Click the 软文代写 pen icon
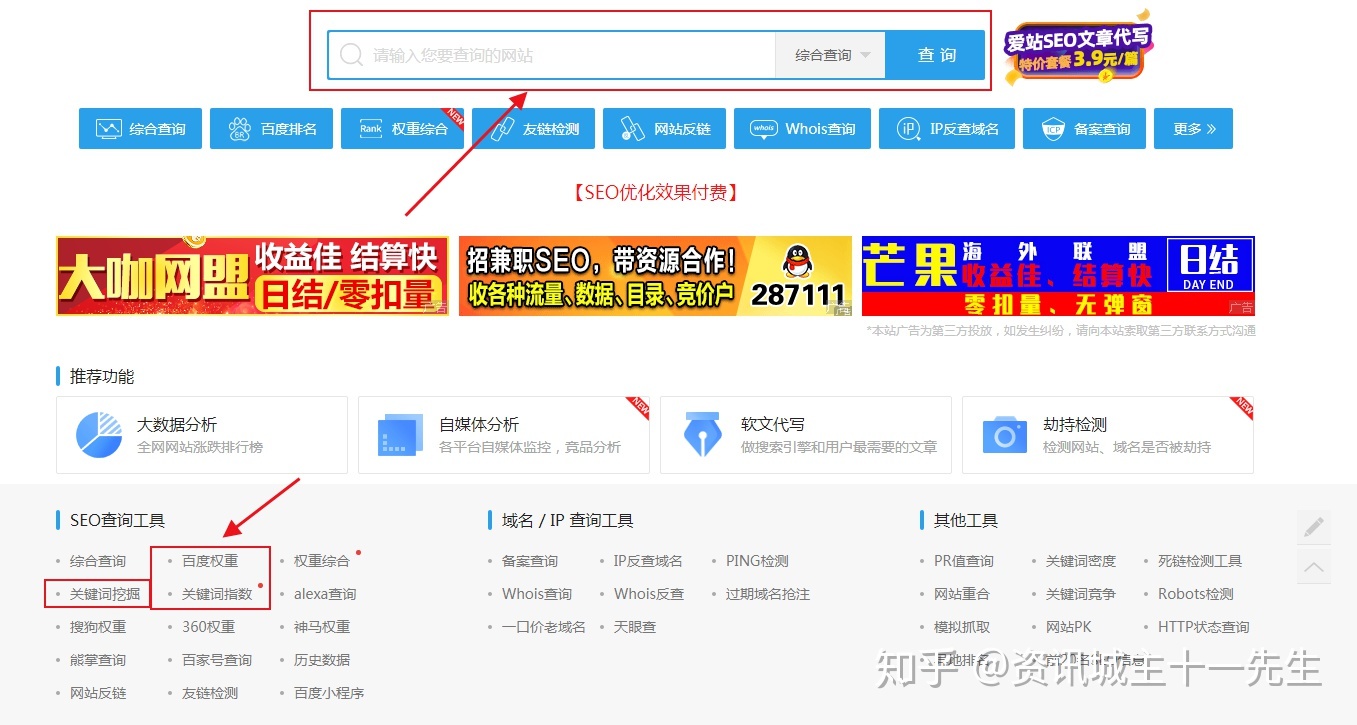Image resolution: width=1357 pixels, height=725 pixels. [703, 434]
